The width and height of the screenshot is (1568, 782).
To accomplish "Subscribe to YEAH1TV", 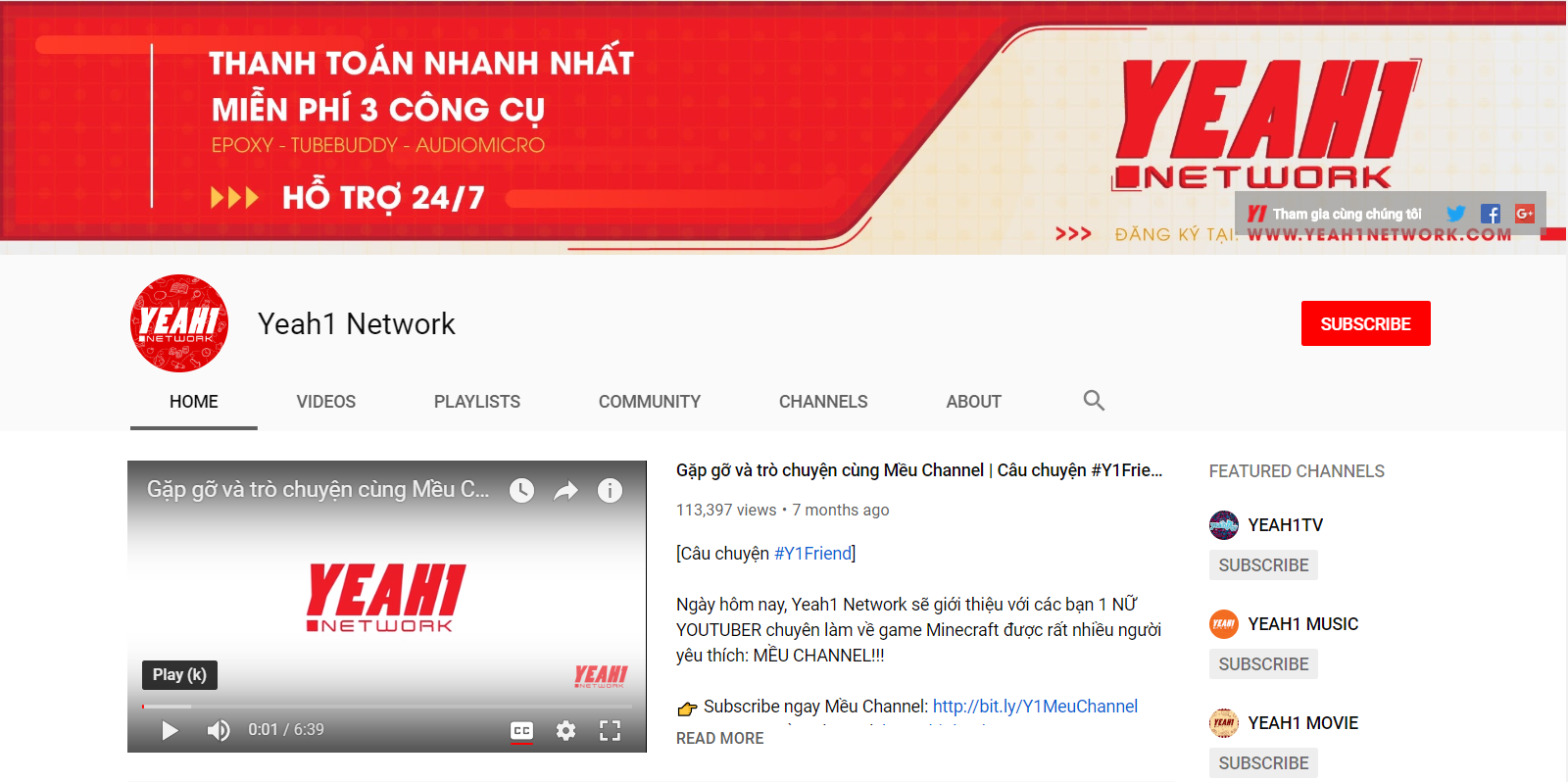I will coord(1263,565).
